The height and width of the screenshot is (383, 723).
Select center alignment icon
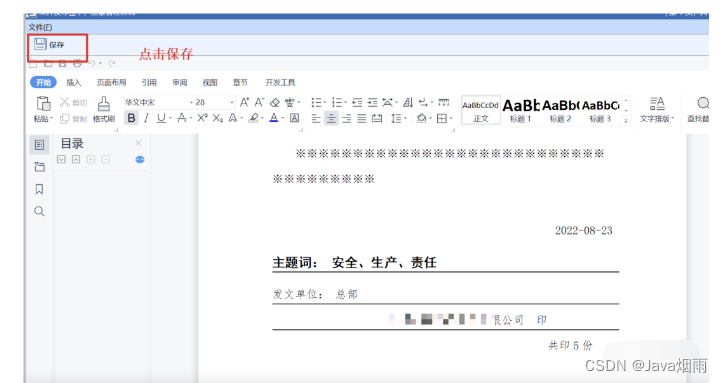(x=331, y=118)
